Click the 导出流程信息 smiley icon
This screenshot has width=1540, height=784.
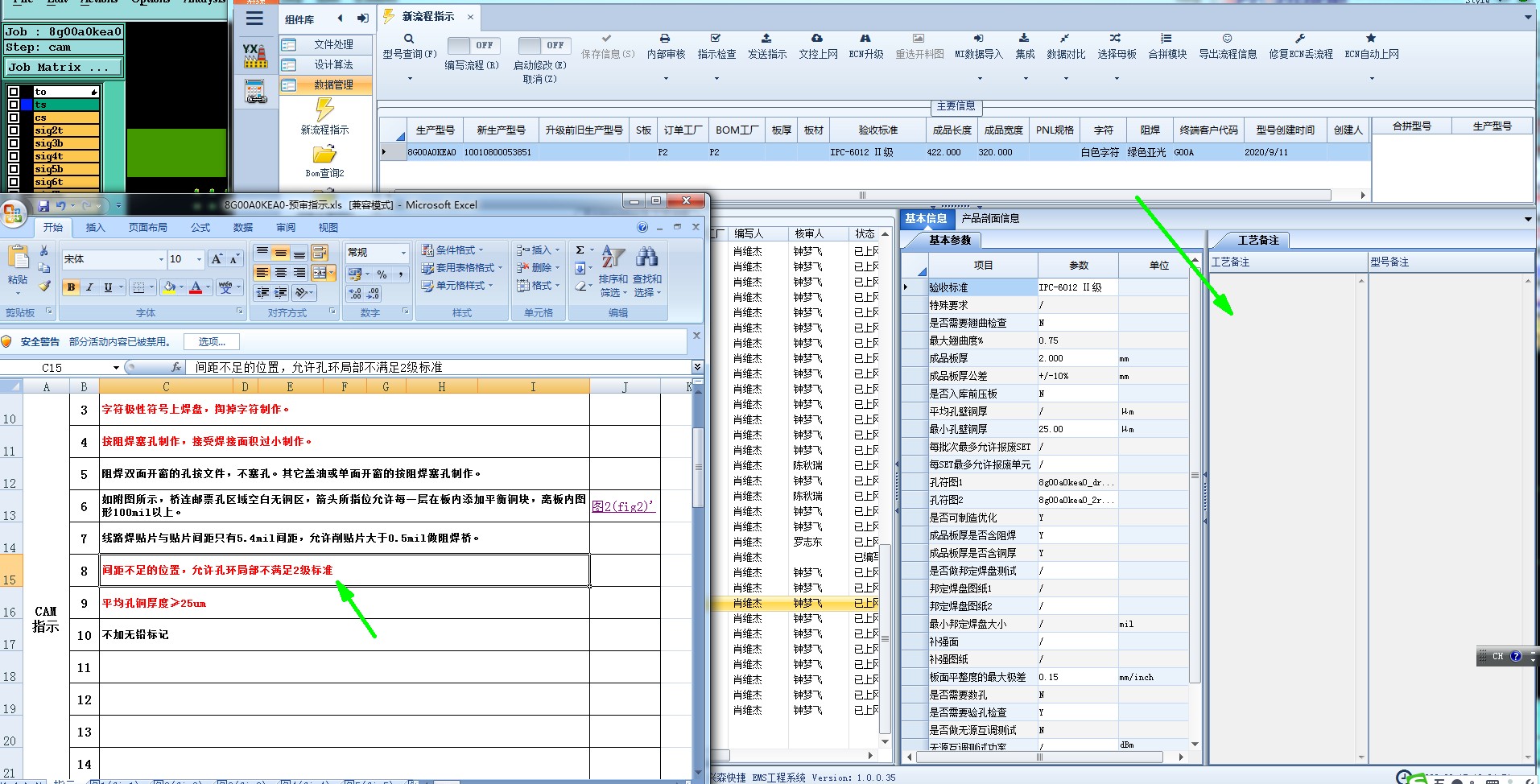click(1227, 38)
